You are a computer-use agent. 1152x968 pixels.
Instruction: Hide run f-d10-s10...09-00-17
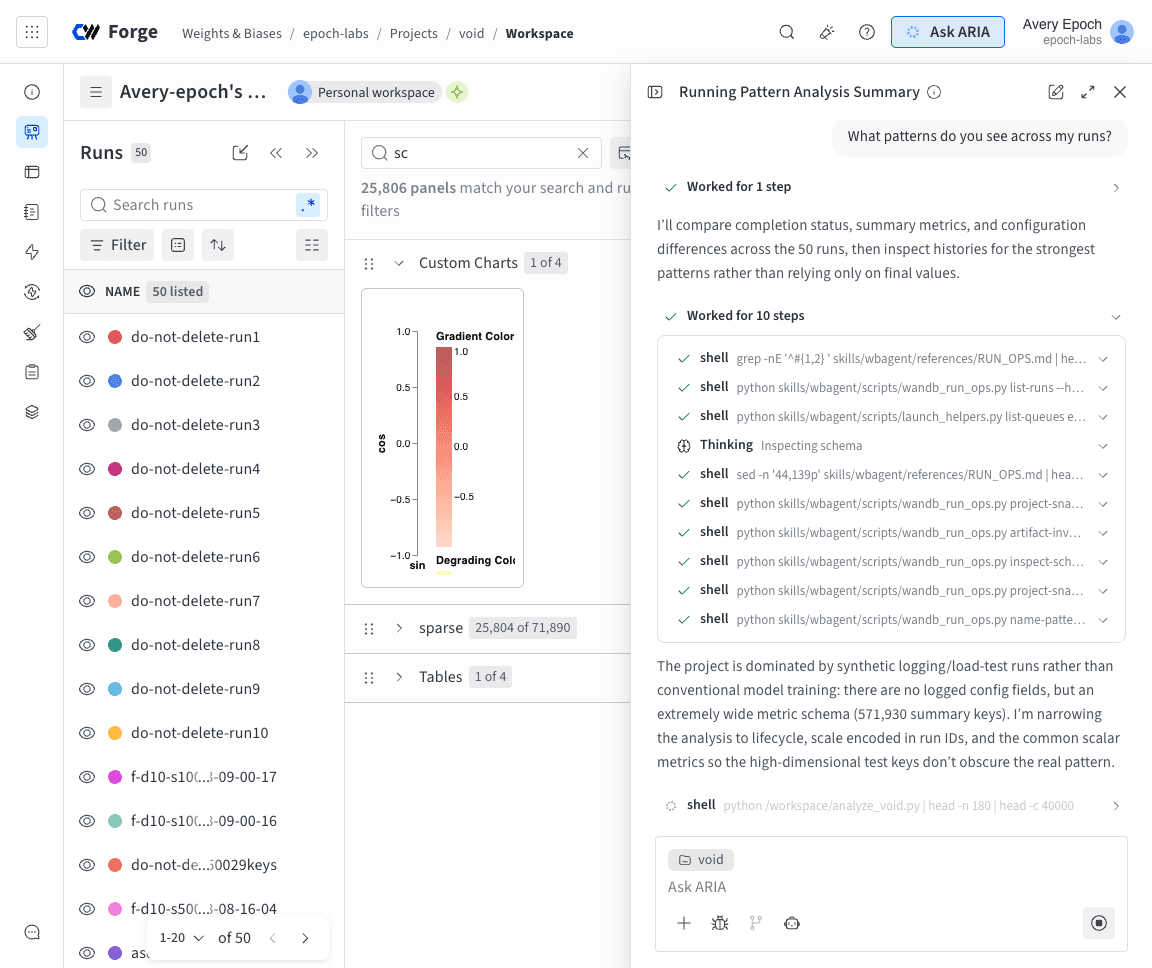[87, 777]
